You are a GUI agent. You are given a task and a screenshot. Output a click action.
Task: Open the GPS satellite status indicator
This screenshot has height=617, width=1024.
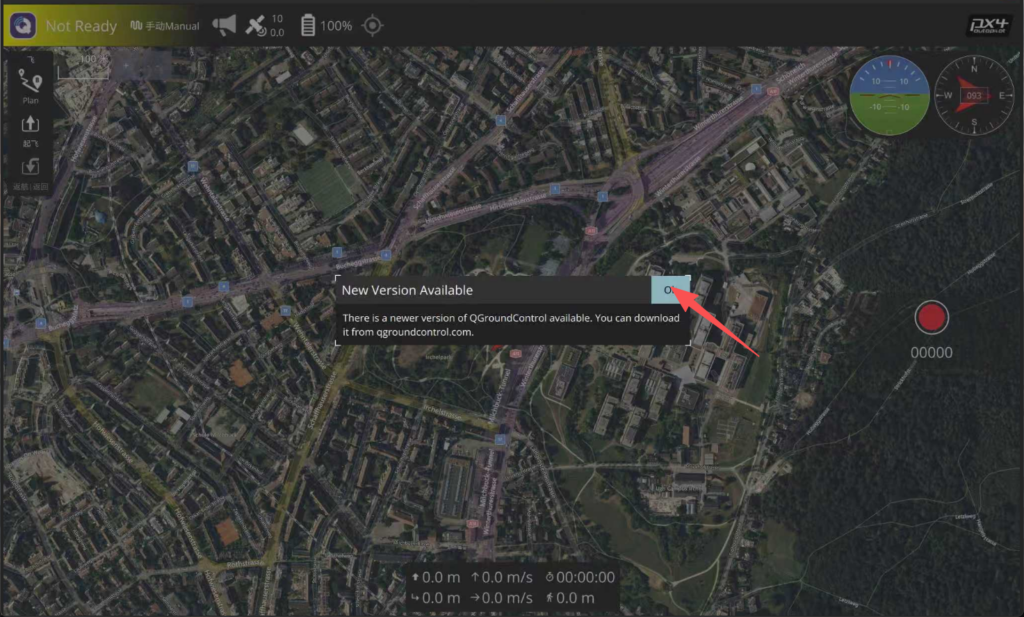click(256, 26)
